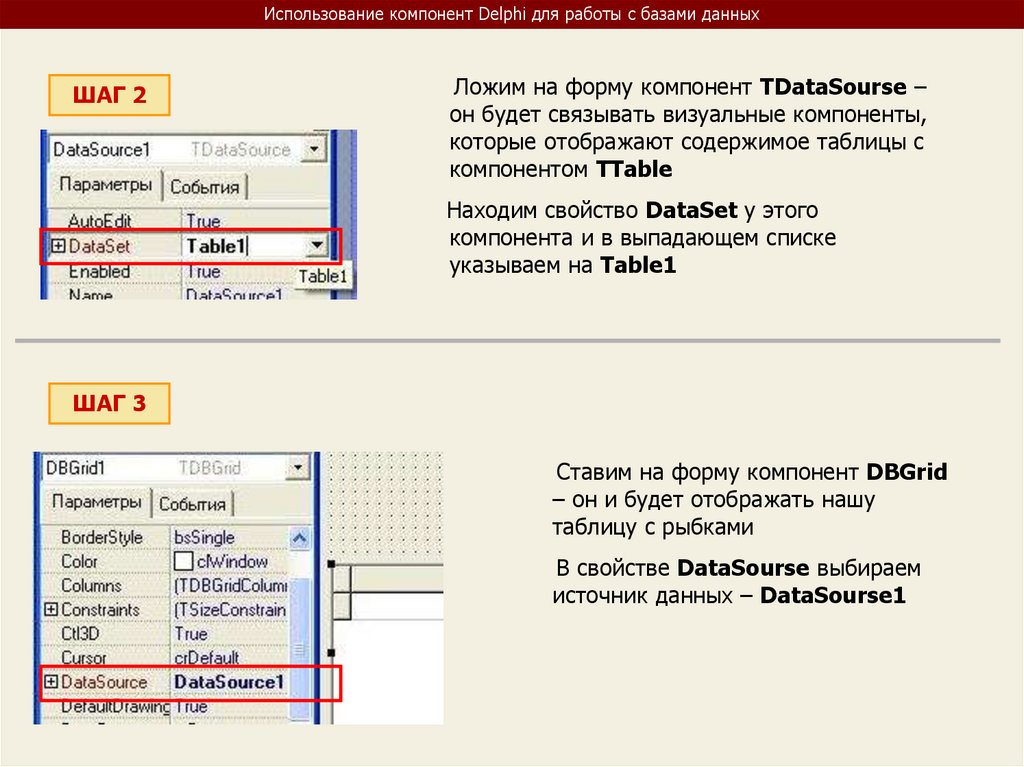Select the Ctl3D property row
1024x767 pixels.
click(x=165, y=634)
